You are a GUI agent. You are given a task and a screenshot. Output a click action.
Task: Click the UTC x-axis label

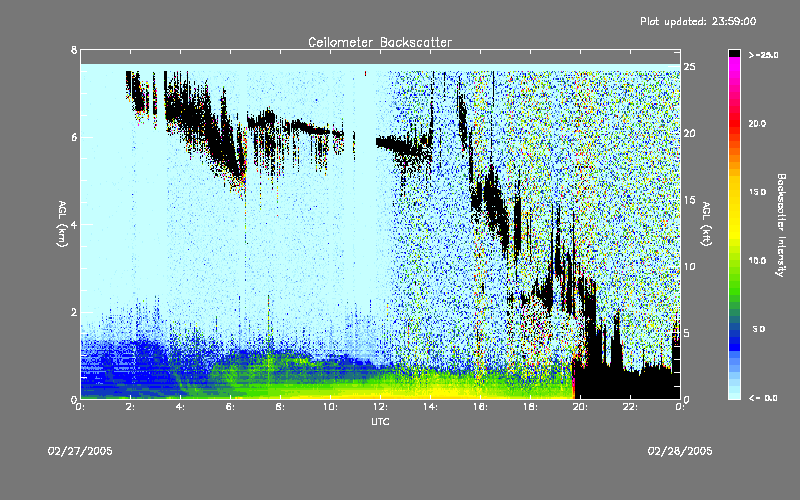tap(380, 421)
